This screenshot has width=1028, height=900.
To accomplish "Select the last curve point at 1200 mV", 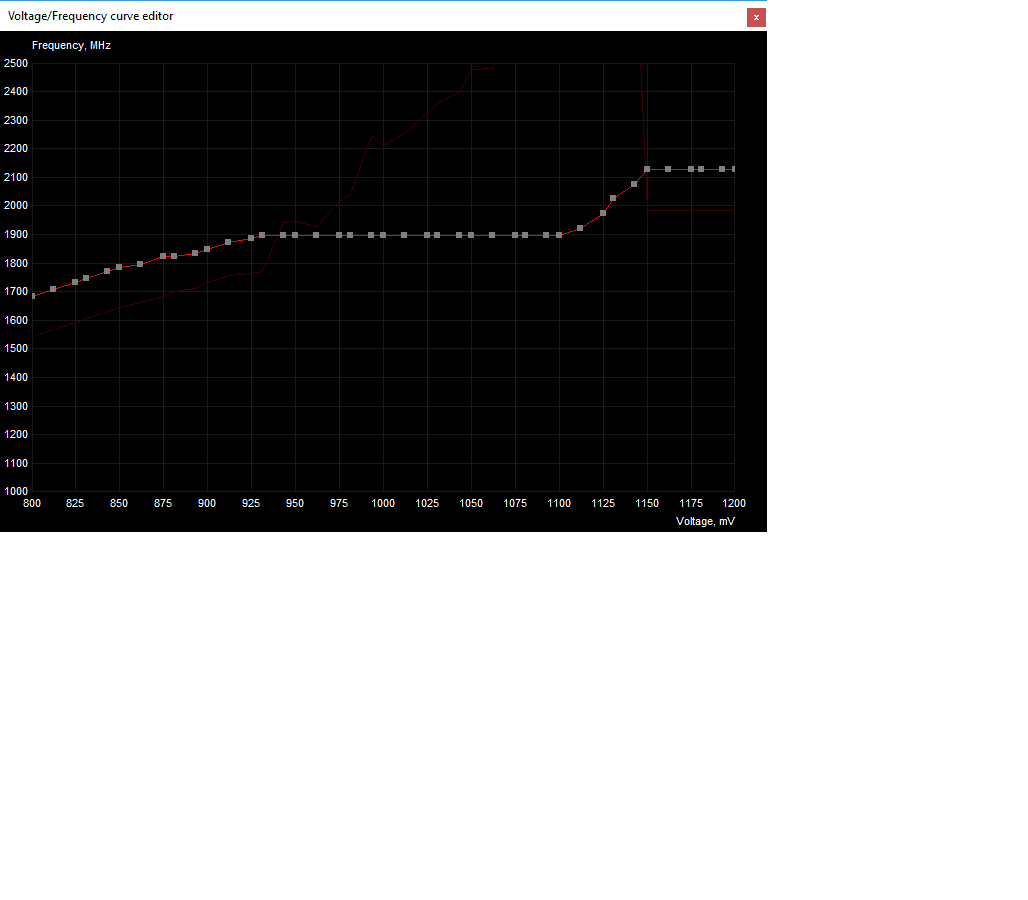I will pos(734,169).
